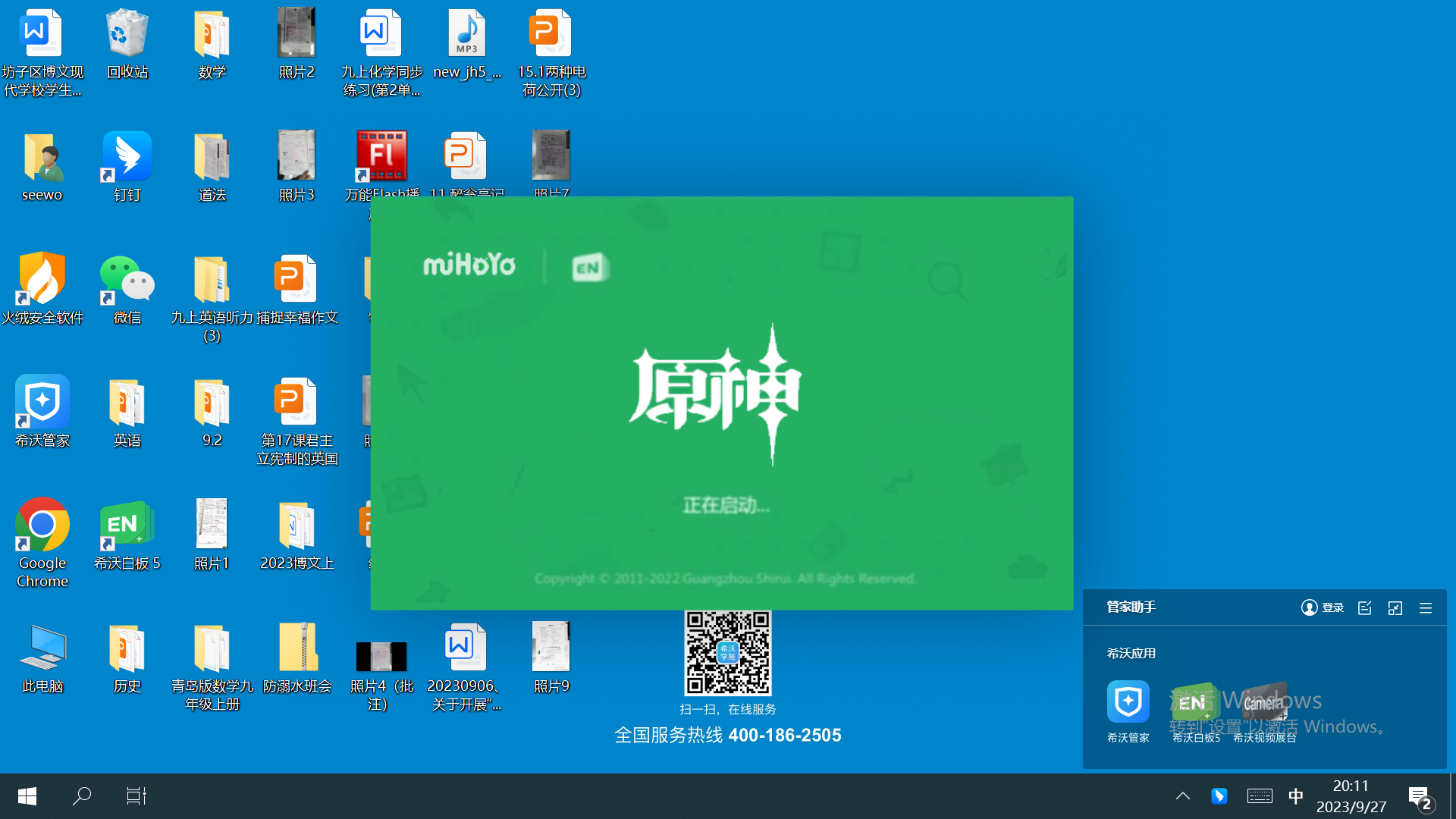The image size is (1456, 819).
Task: Open the 捕捉幸福作文 presentation file
Action: 297,290
